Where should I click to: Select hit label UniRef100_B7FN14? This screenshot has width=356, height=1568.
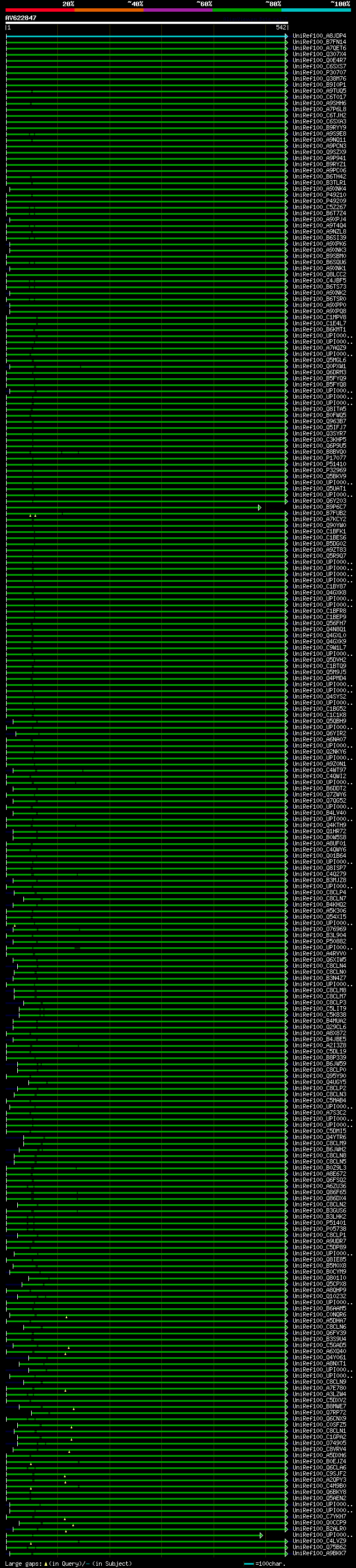pos(319,42)
